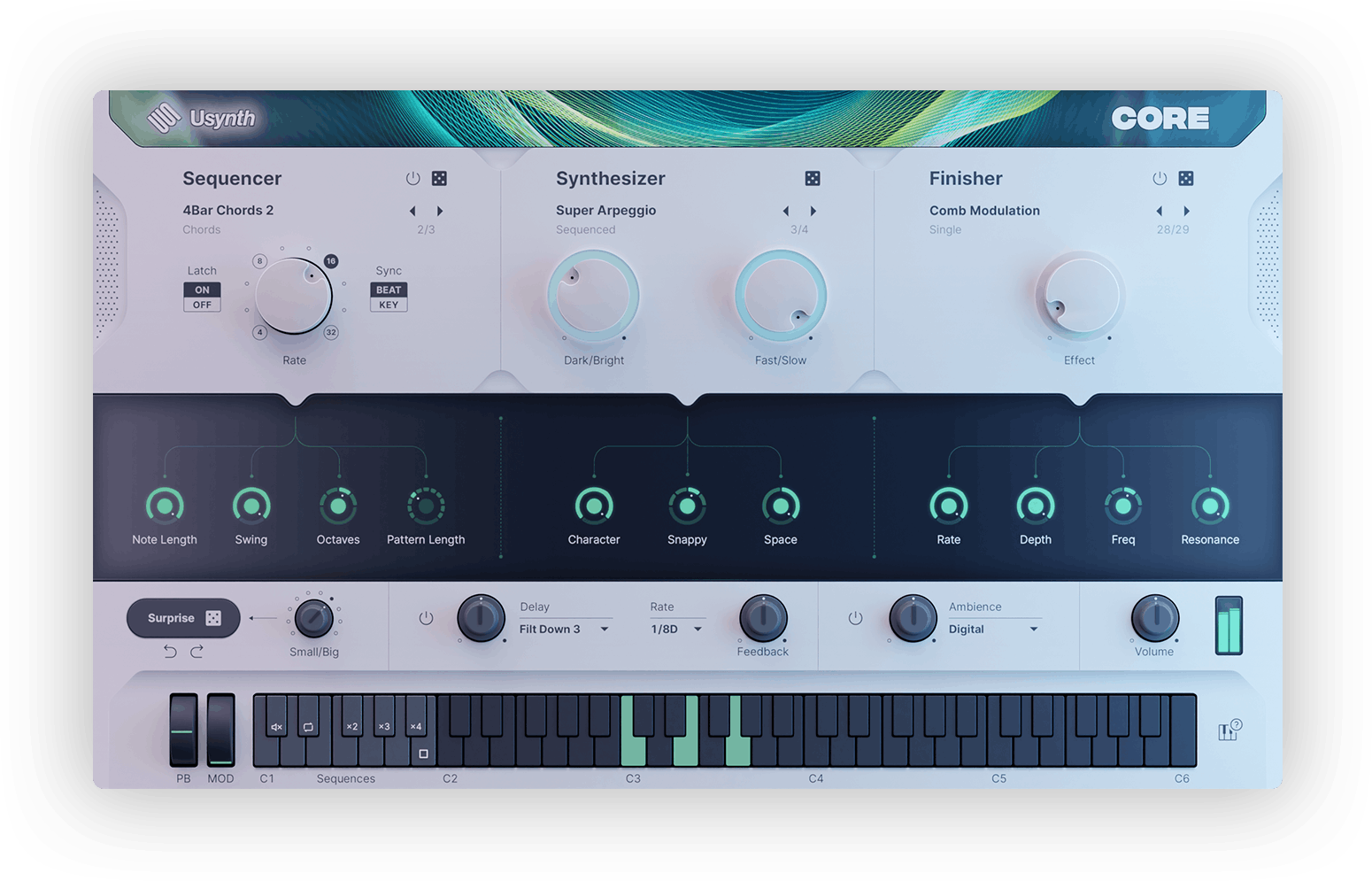
Task: Click the redo arrow below Surprise
Action: pyautogui.click(x=197, y=652)
